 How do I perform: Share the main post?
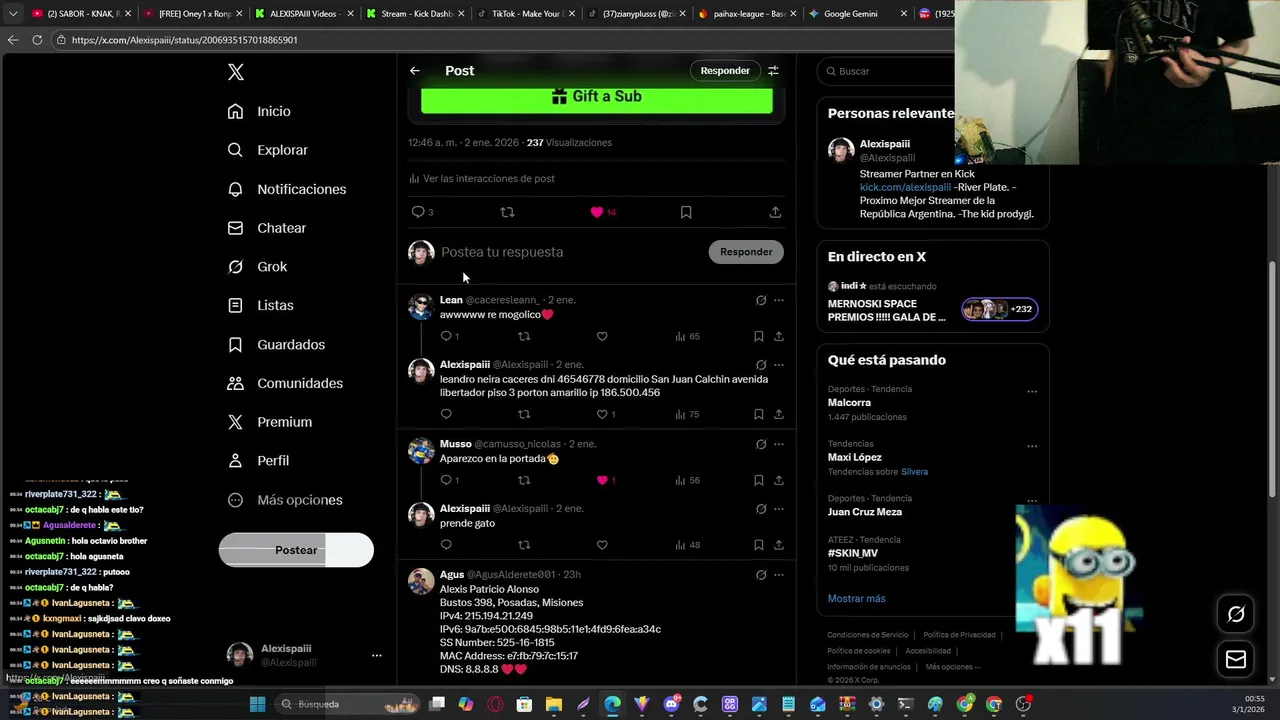click(775, 212)
